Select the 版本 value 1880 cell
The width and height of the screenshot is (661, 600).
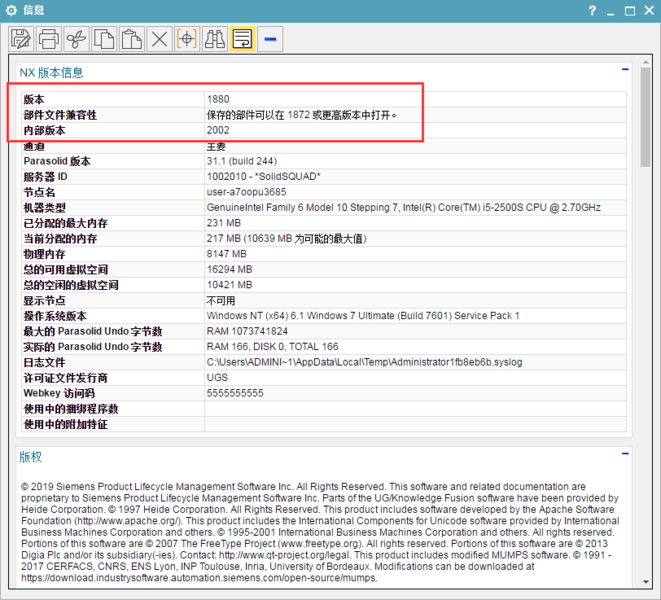point(218,99)
